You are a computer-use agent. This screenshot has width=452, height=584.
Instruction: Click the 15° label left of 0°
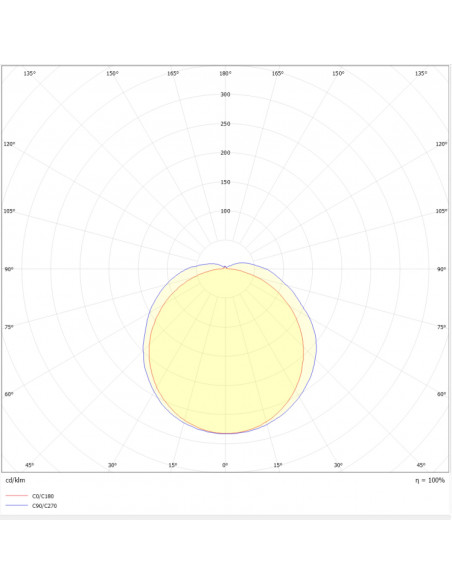click(x=173, y=465)
